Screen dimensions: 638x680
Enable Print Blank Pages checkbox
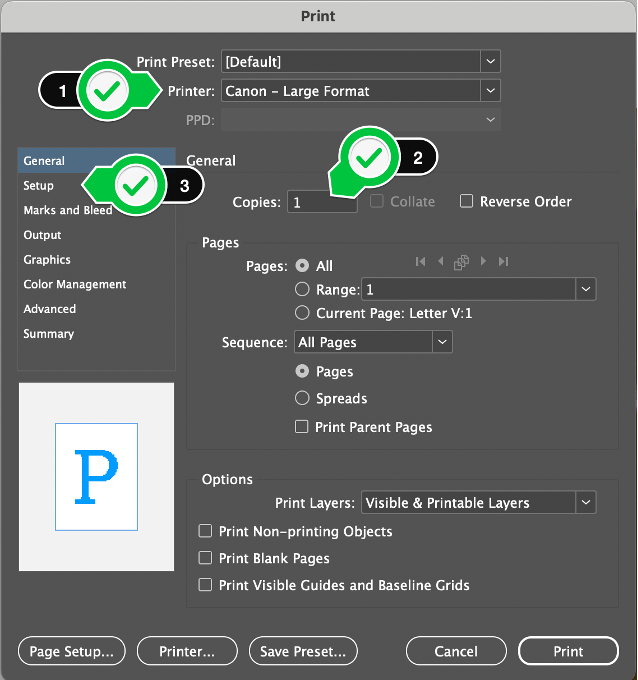coord(205,558)
